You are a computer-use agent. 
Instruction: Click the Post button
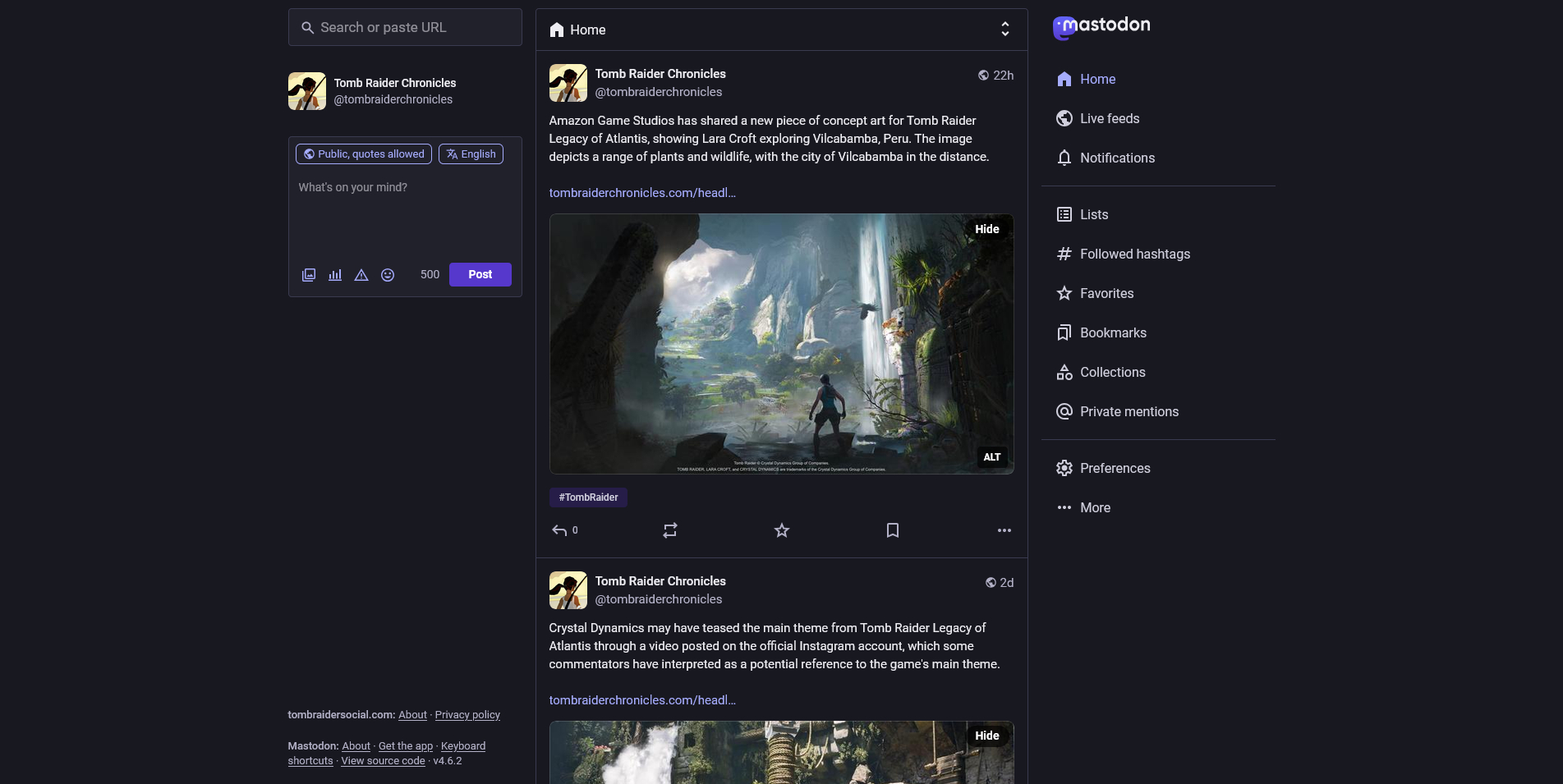pyautogui.click(x=480, y=274)
